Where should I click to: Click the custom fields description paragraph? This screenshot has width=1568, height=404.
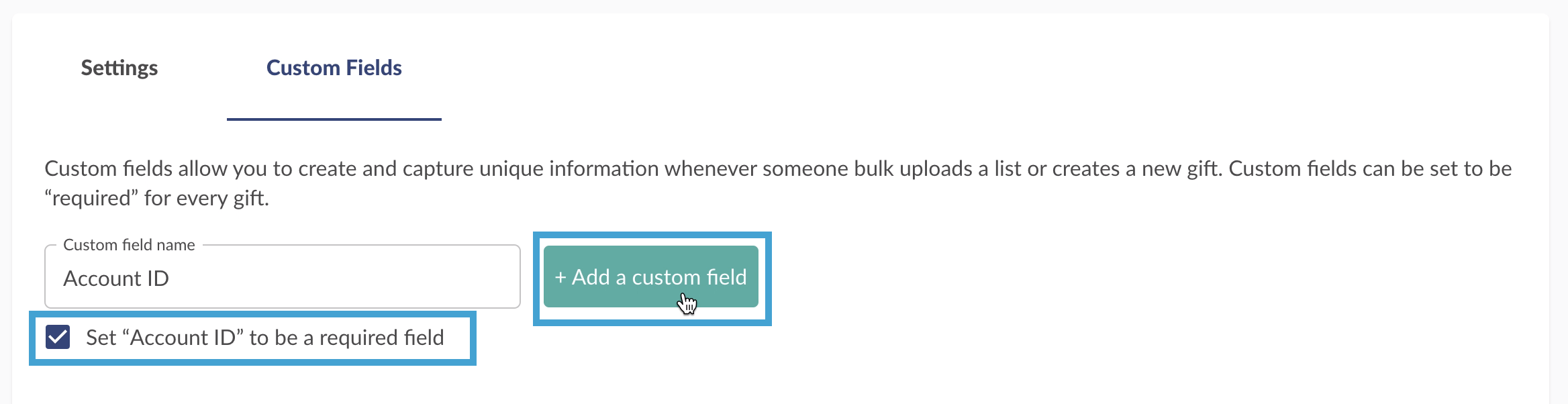pos(778,183)
